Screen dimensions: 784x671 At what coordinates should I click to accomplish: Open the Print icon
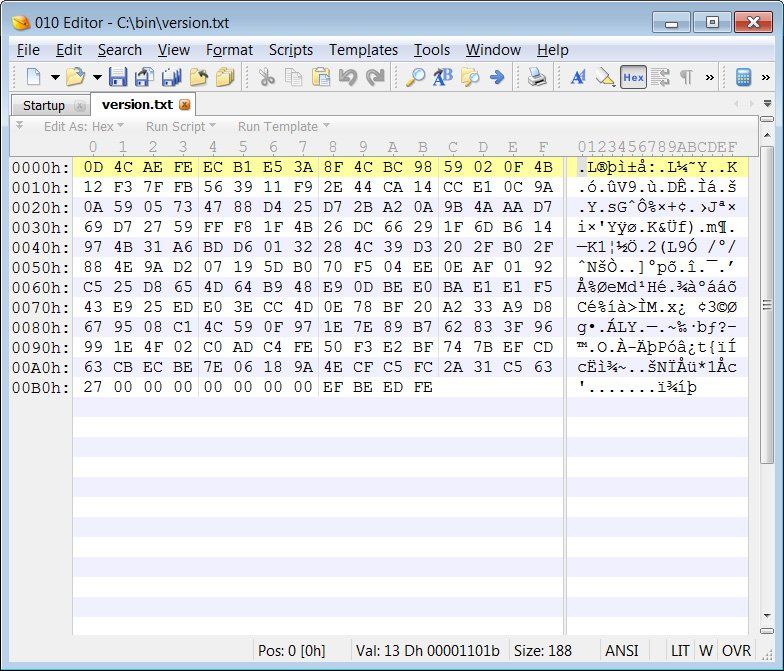point(537,78)
